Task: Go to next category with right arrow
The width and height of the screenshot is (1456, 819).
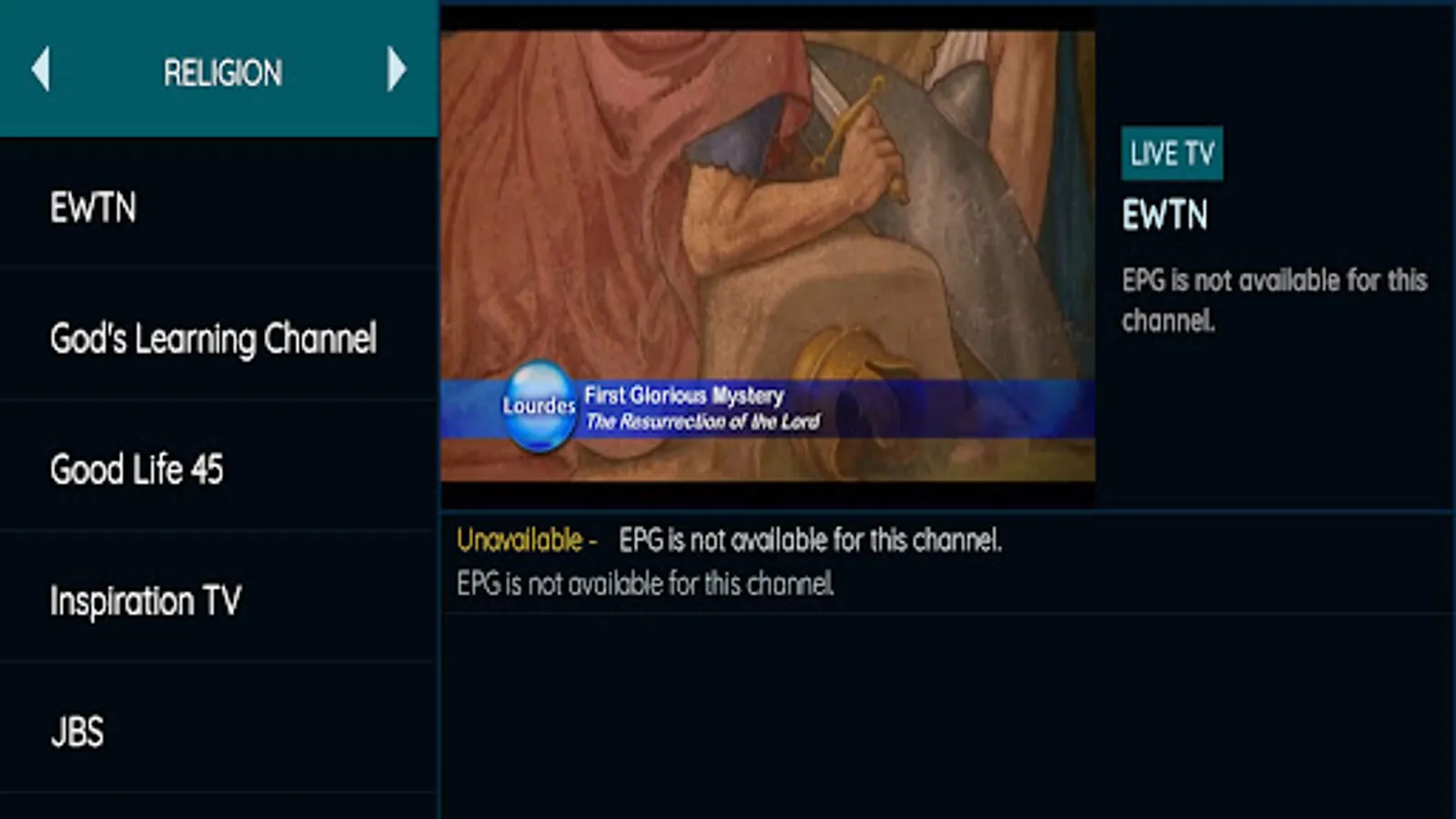Action: [x=396, y=70]
